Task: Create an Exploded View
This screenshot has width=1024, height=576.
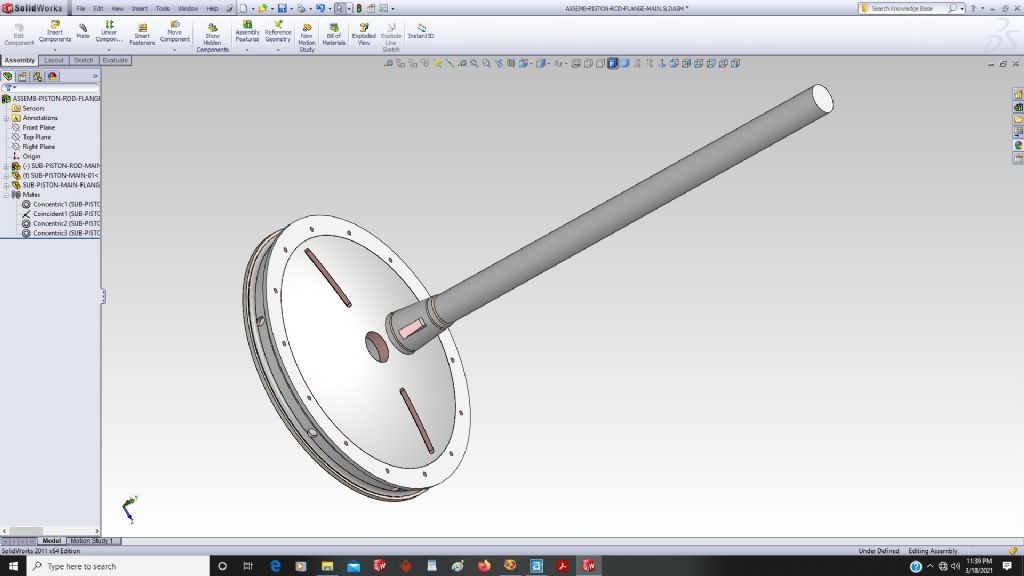Action: point(364,35)
